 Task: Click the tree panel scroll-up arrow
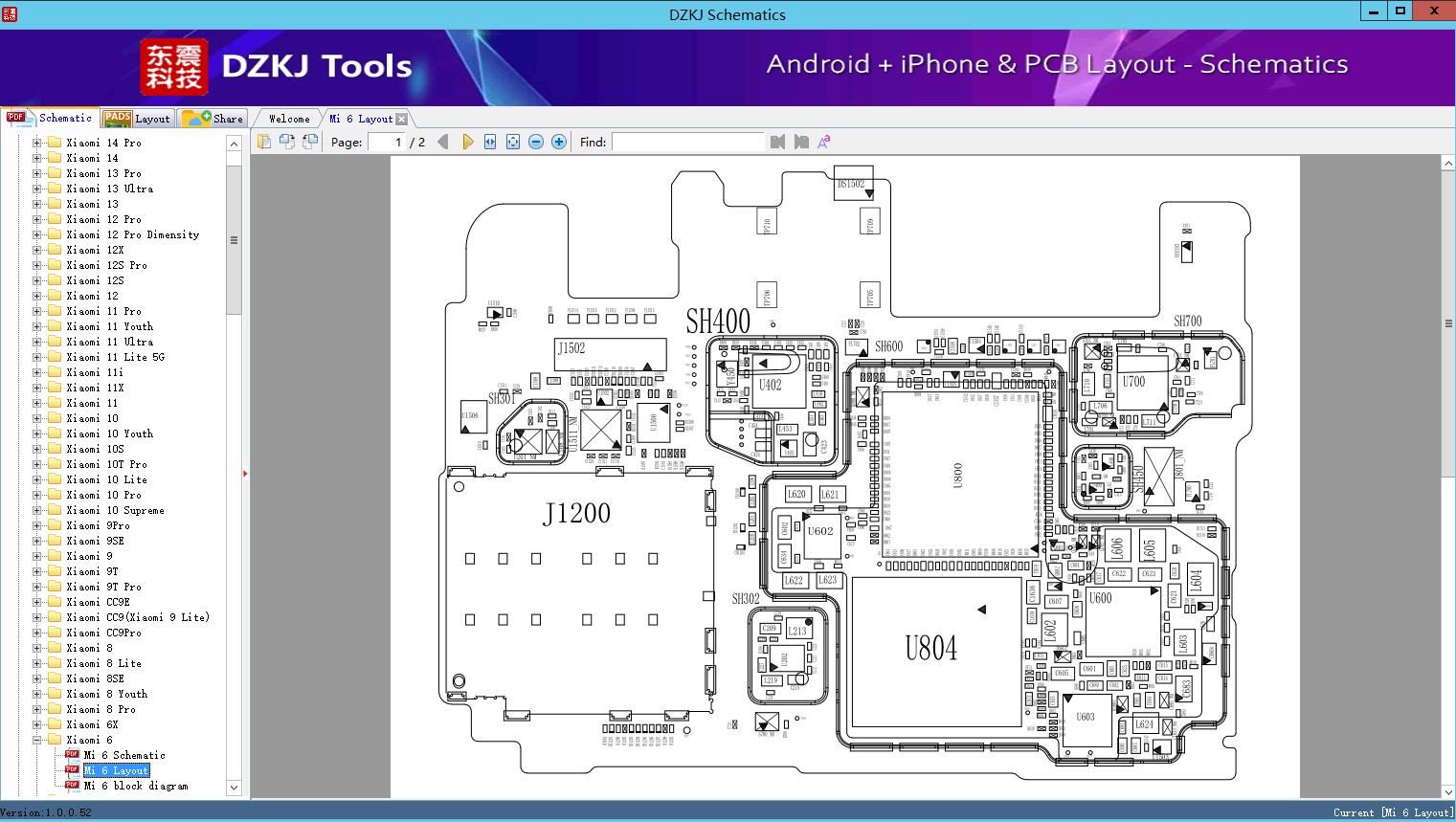pyautogui.click(x=234, y=144)
